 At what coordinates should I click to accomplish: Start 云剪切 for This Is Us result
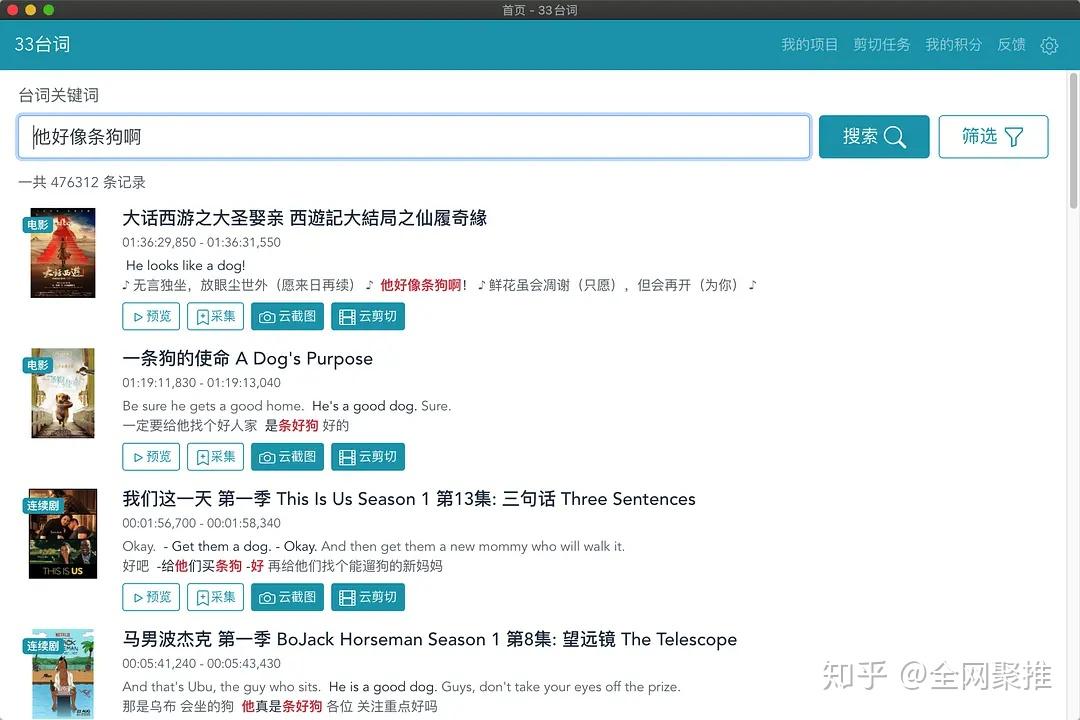(368, 597)
